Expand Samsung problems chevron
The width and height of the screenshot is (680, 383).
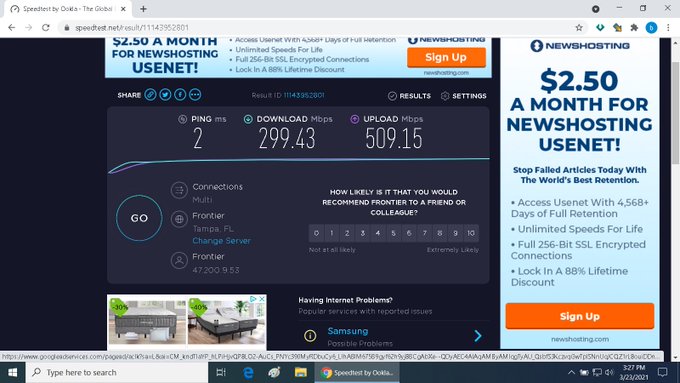[477, 336]
